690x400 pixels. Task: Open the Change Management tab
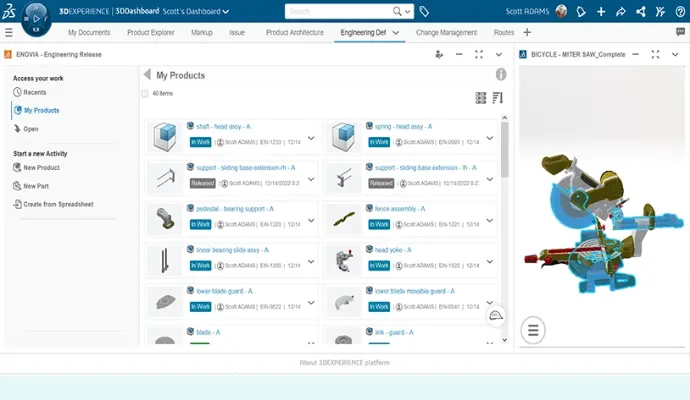click(446, 33)
